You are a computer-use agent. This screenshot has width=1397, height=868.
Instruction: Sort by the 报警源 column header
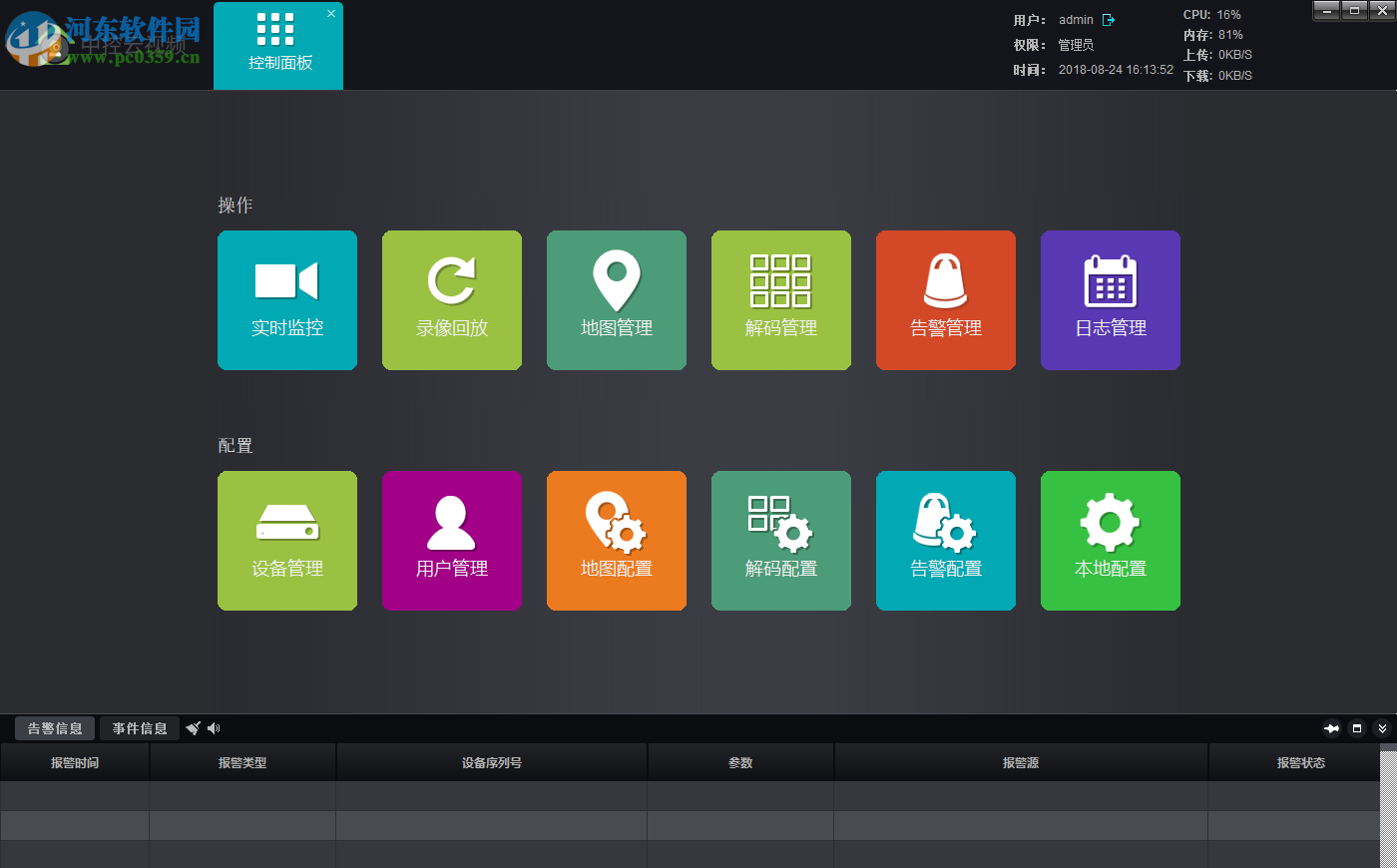pyautogui.click(x=1021, y=762)
